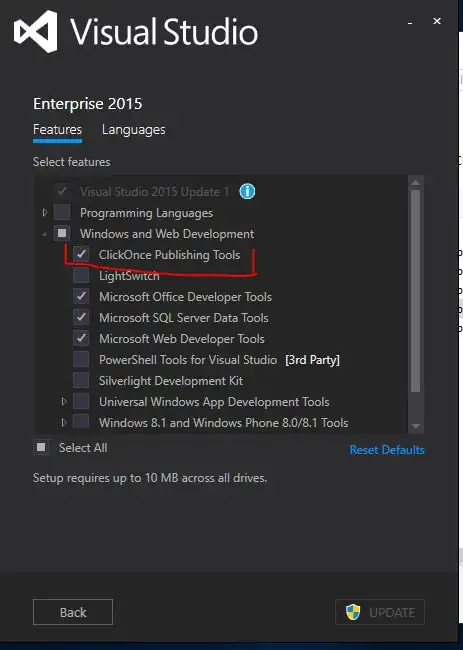Click the features list scrollbar thumb
This screenshot has height=650, width=463.
click(416, 291)
